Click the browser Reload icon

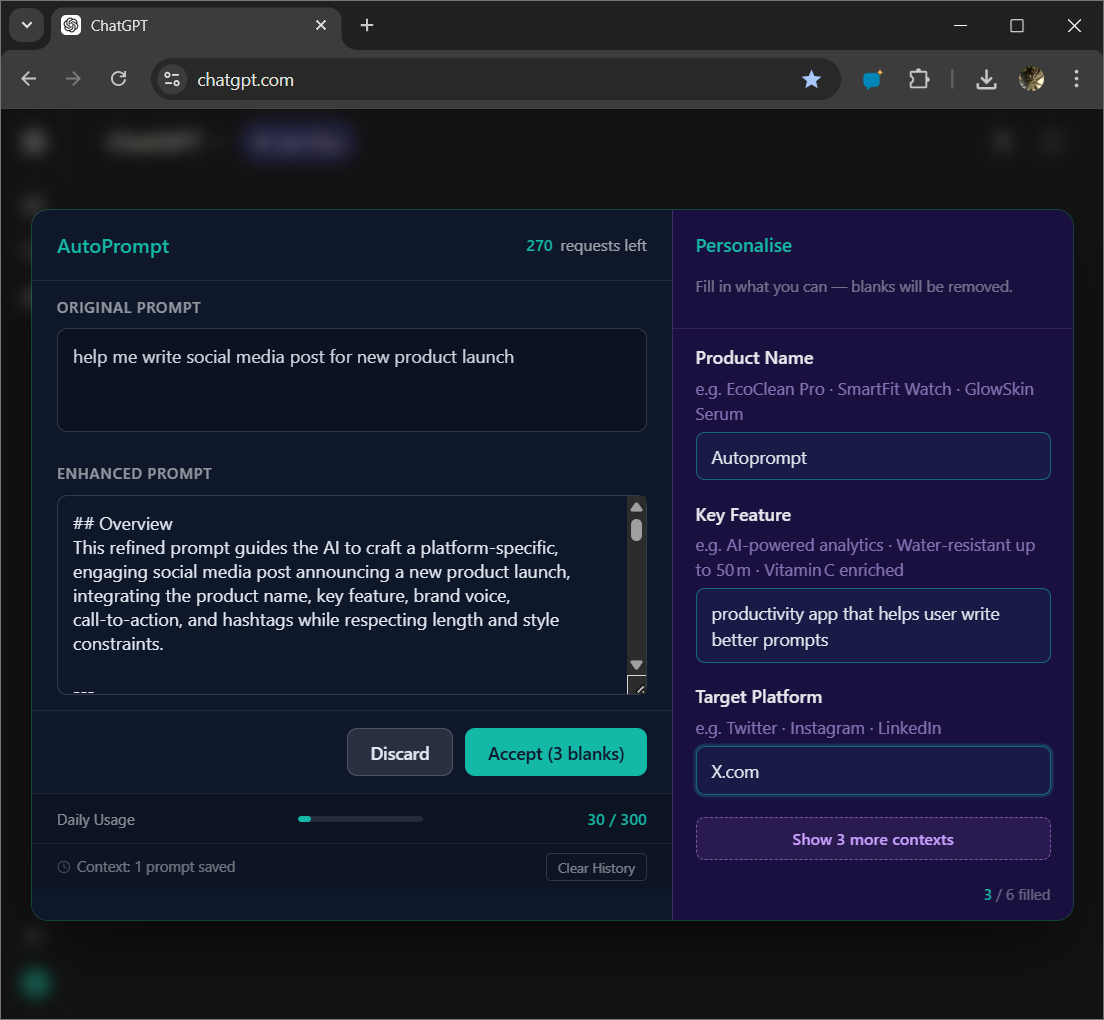(x=118, y=78)
